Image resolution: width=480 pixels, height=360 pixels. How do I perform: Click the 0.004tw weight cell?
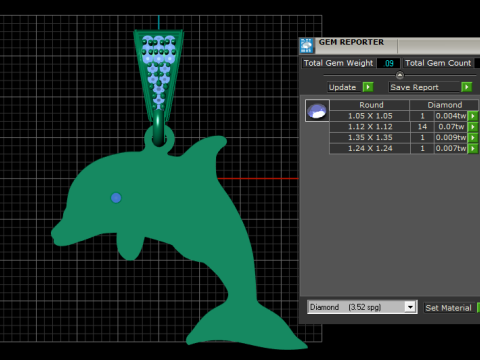tap(451, 116)
